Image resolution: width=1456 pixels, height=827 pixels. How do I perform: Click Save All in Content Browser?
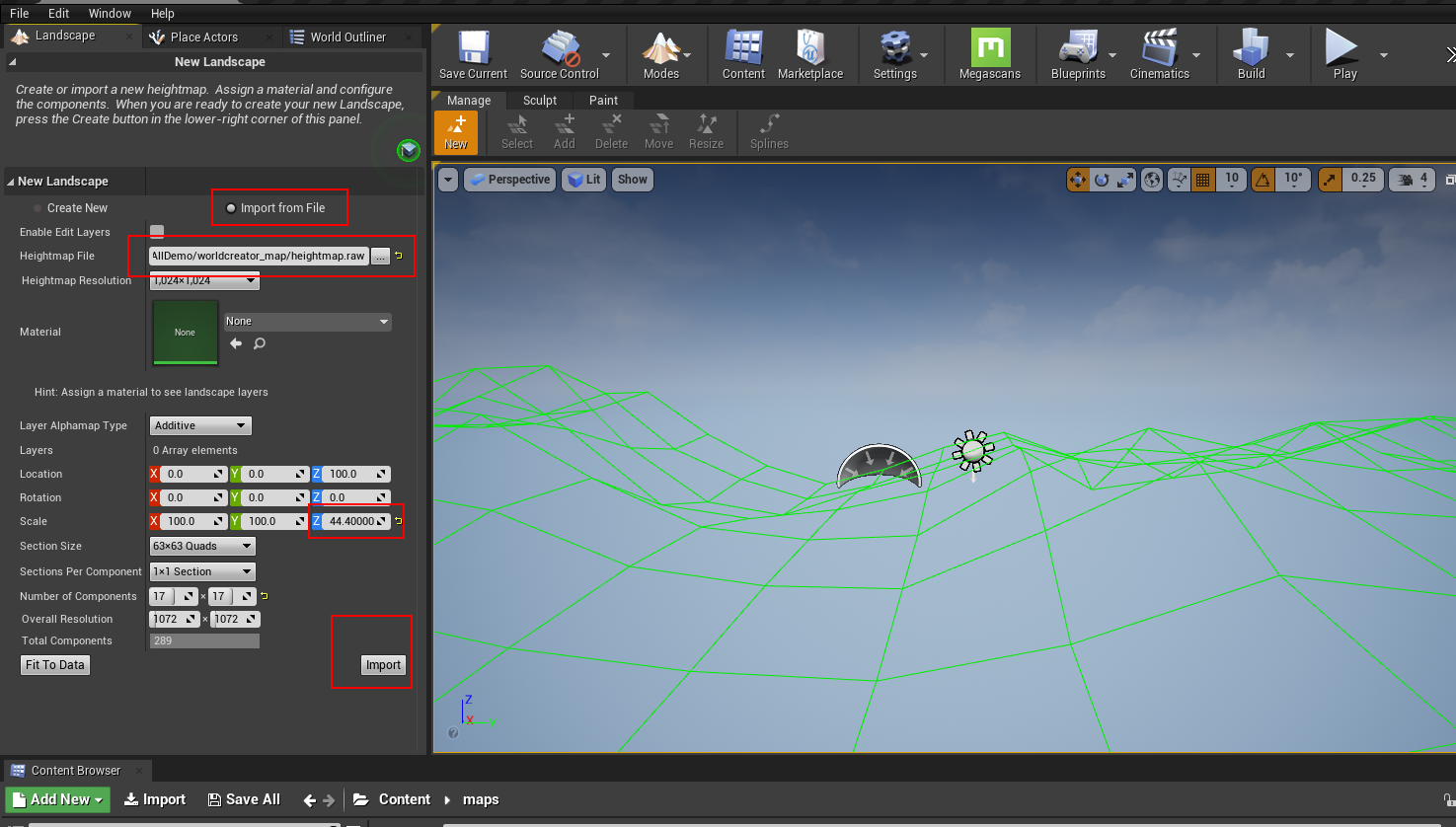244,799
